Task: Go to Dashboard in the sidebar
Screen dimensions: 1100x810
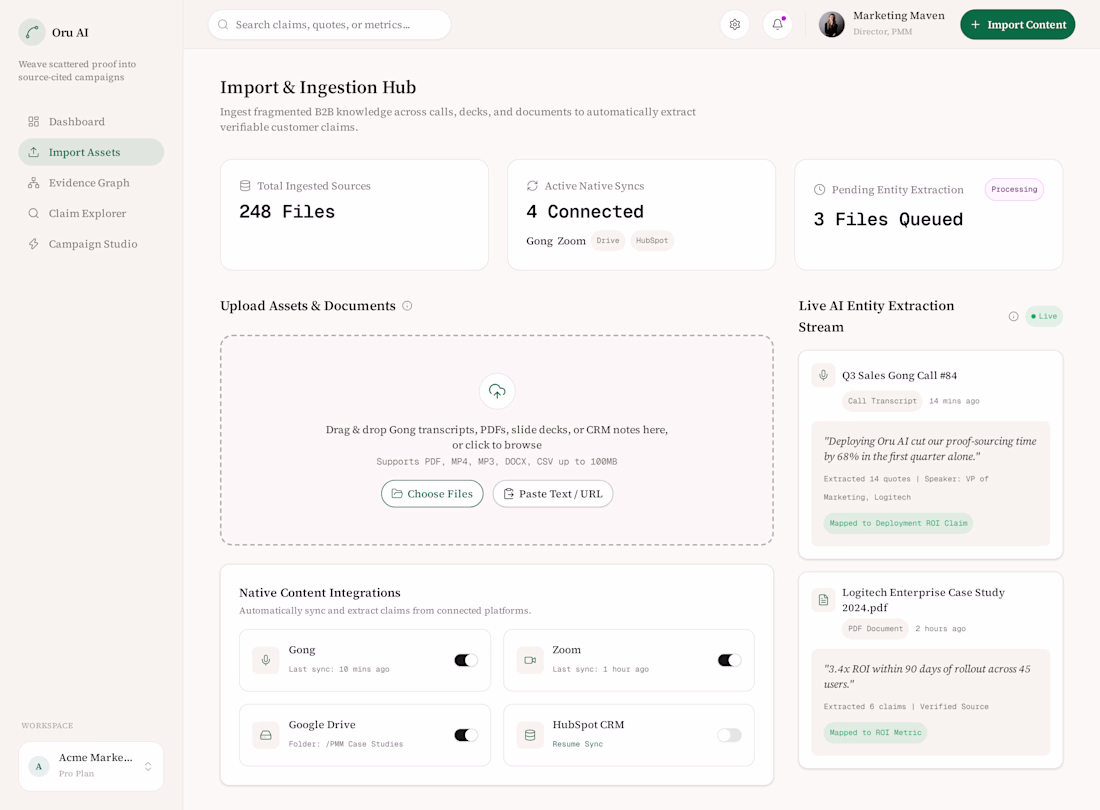Action: [91, 121]
